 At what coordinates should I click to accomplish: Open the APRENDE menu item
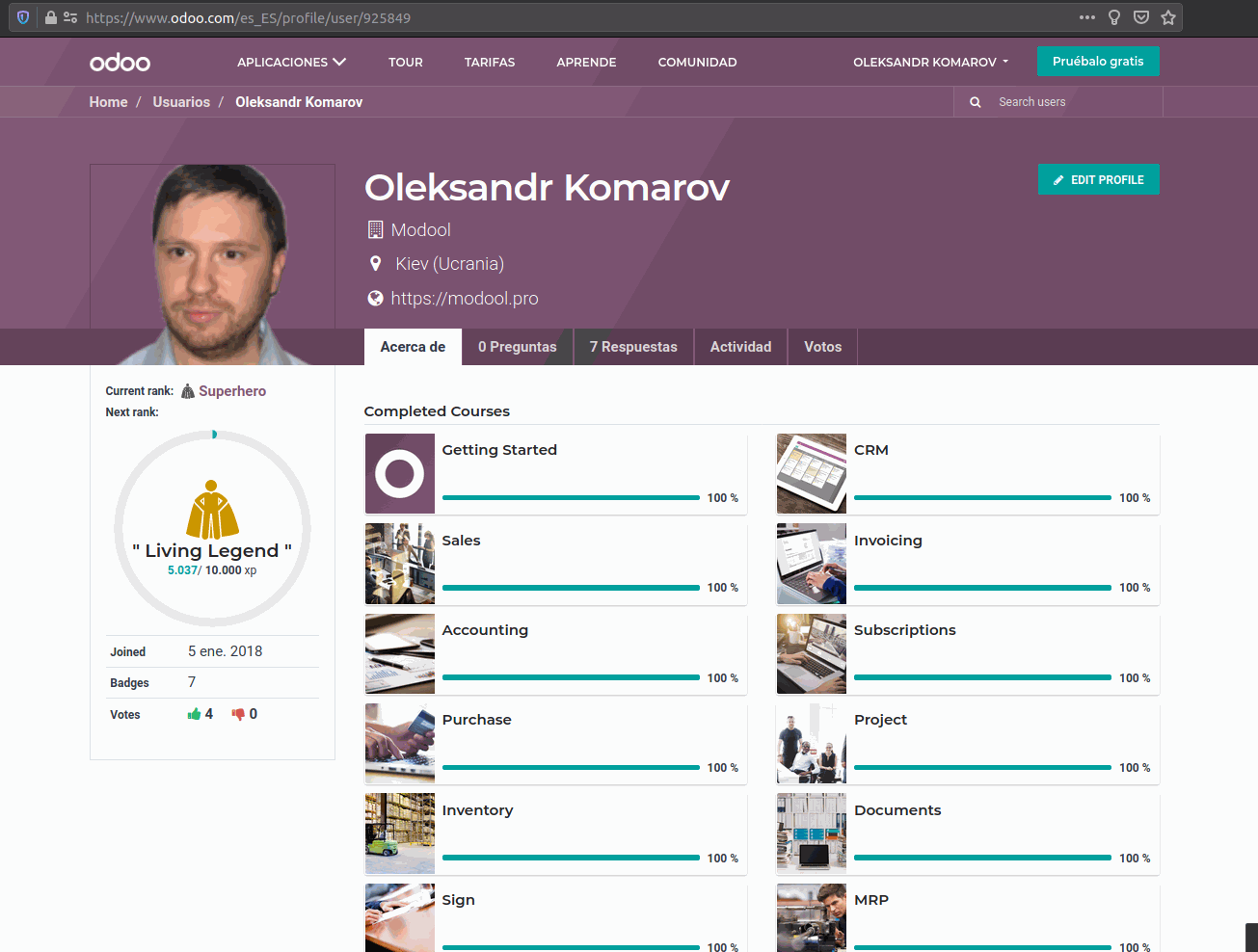pyautogui.click(x=586, y=62)
